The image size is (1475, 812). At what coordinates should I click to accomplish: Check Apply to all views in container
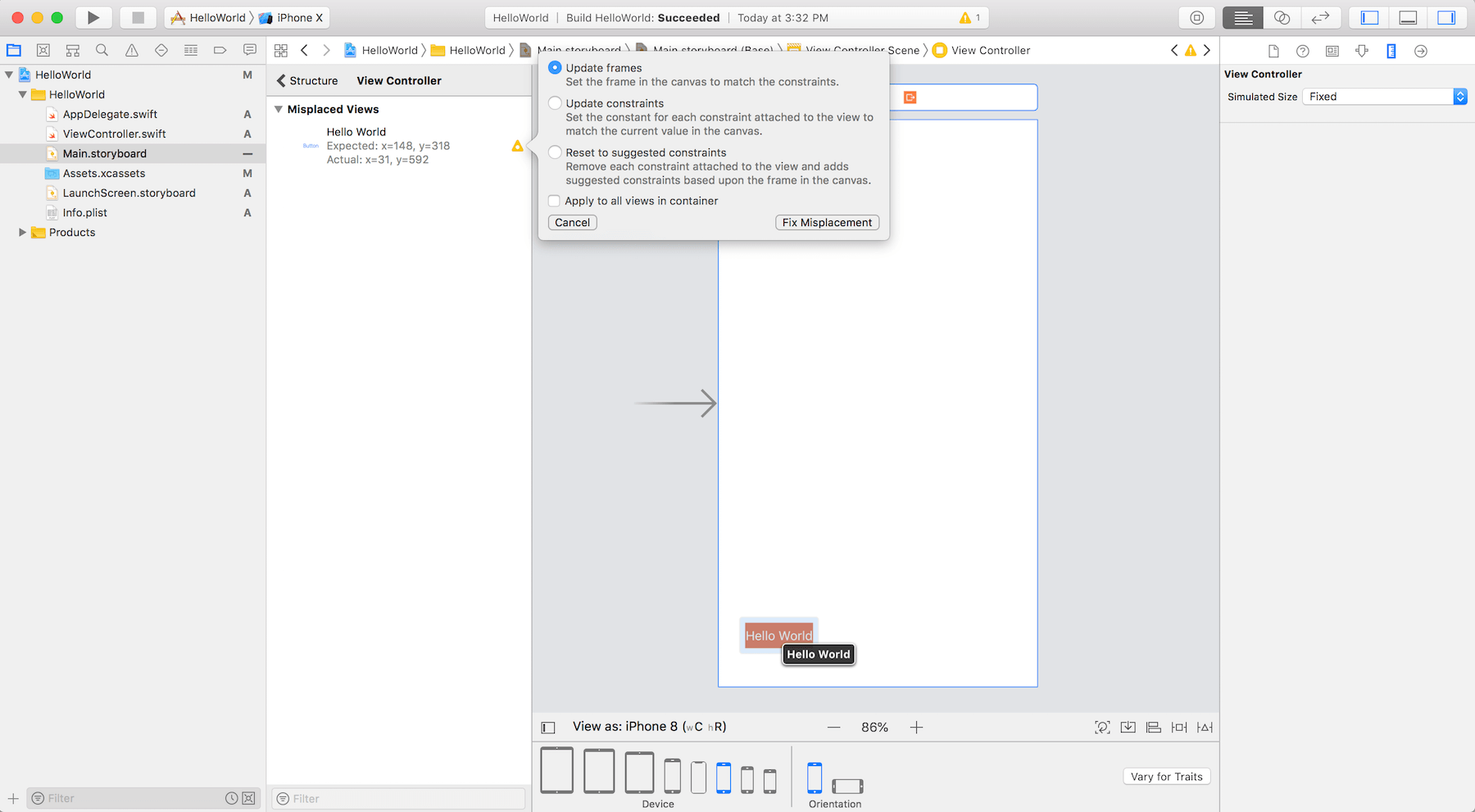(554, 201)
